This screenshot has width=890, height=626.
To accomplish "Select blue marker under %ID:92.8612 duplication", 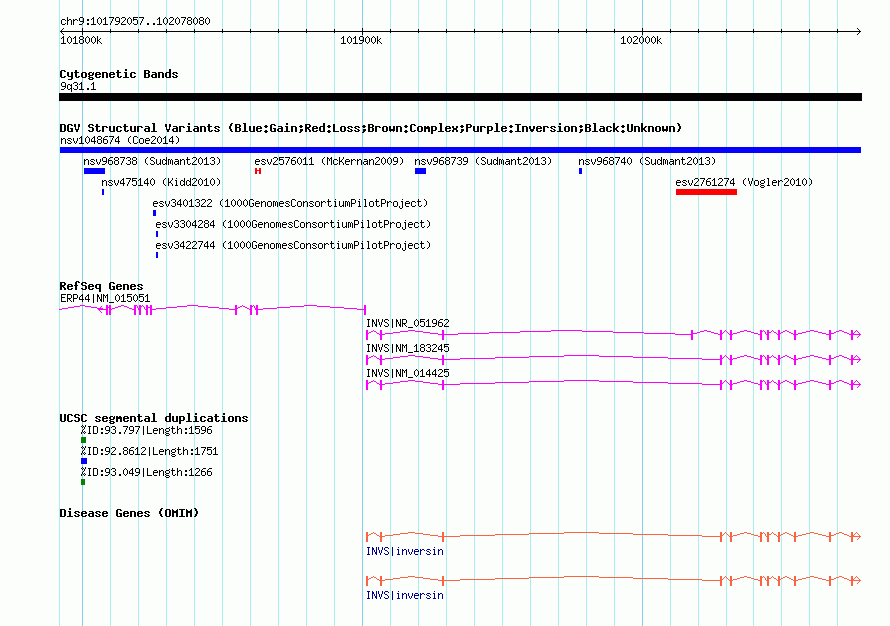I will tap(83, 461).
